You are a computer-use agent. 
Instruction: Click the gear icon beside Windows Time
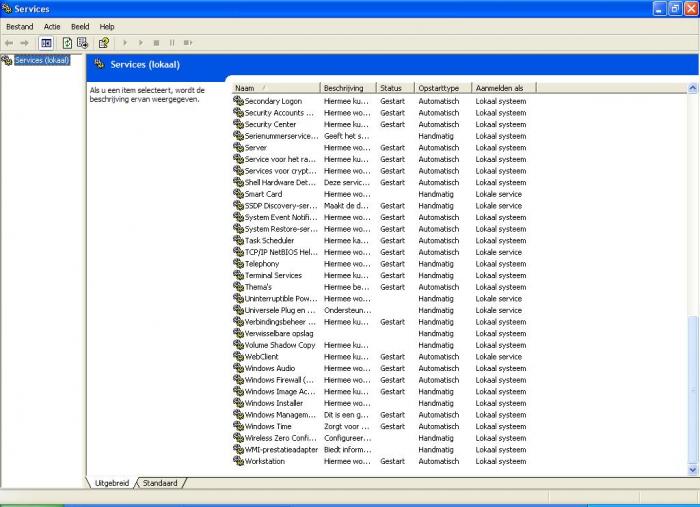[238, 426]
